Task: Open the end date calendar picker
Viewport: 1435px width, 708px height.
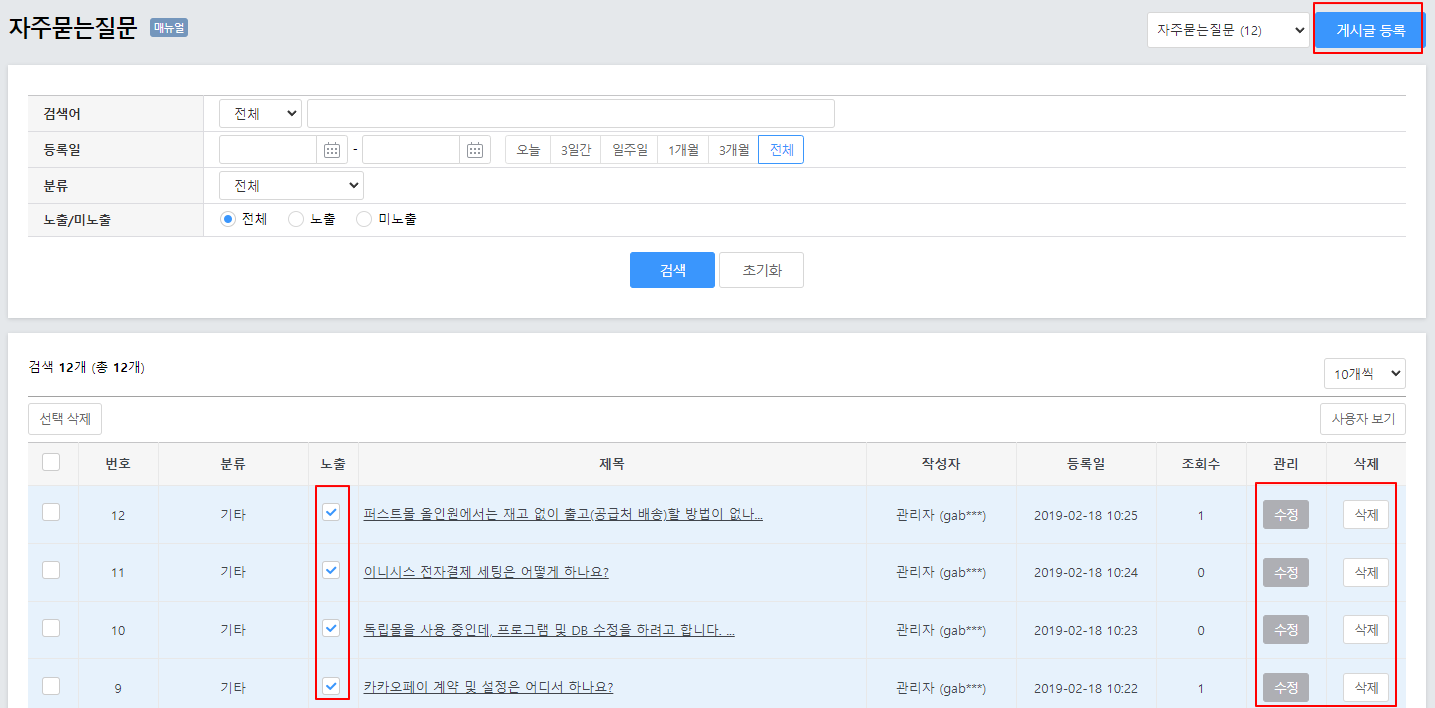Action: point(475,150)
